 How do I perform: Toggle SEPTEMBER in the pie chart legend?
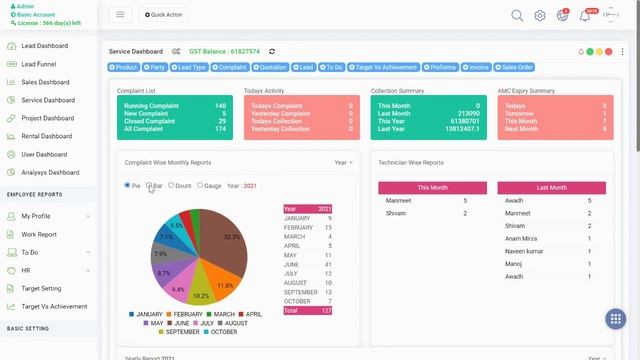click(179, 332)
